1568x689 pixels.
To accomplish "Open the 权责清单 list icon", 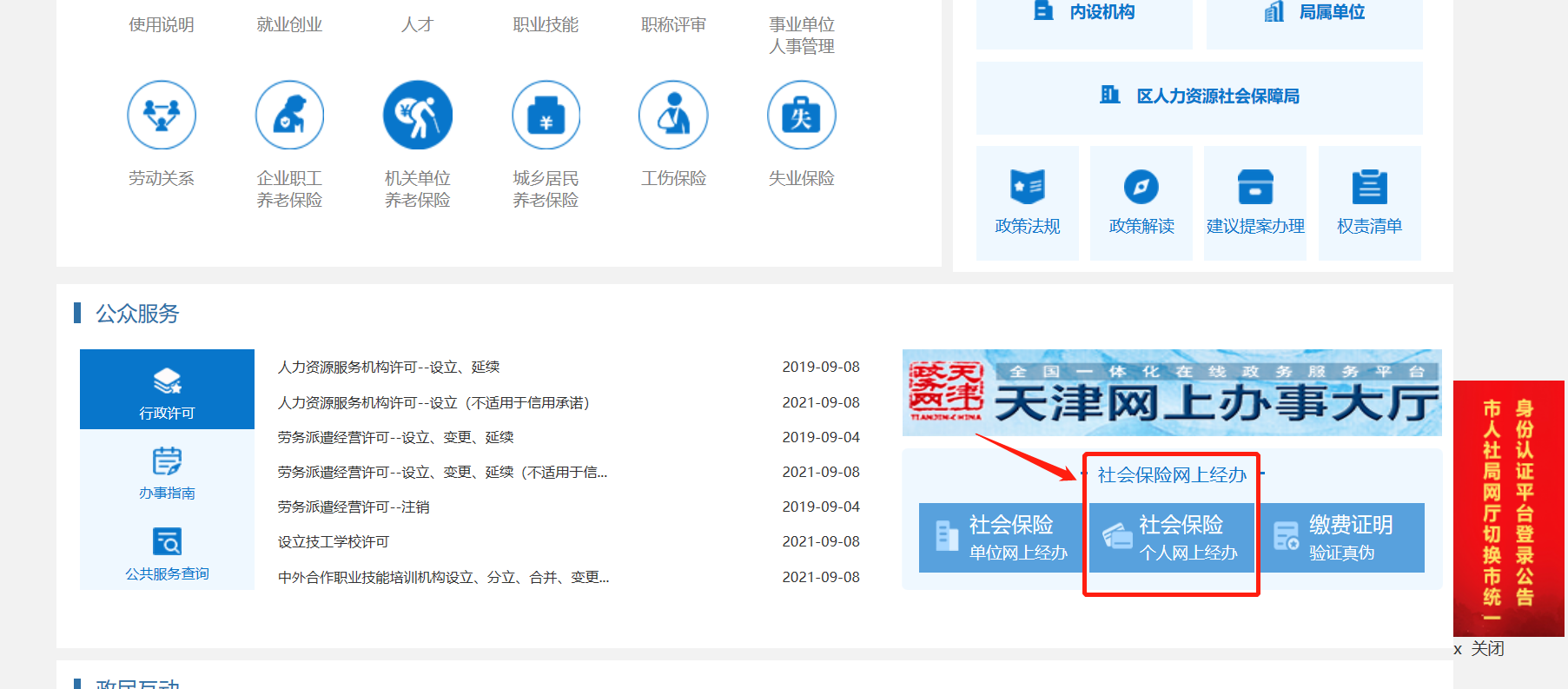I will (1369, 187).
